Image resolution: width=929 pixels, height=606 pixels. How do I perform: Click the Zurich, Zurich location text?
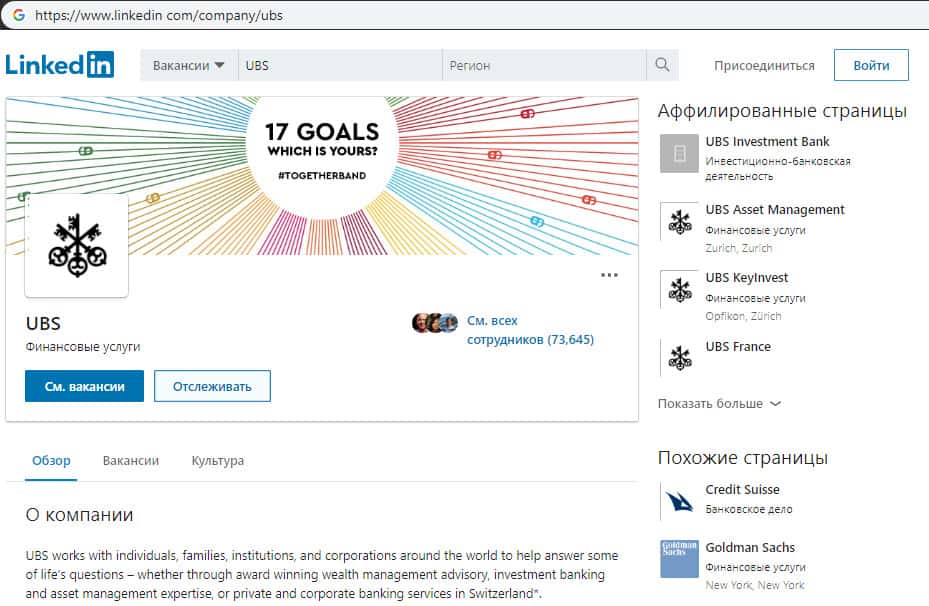pyautogui.click(x=739, y=248)
